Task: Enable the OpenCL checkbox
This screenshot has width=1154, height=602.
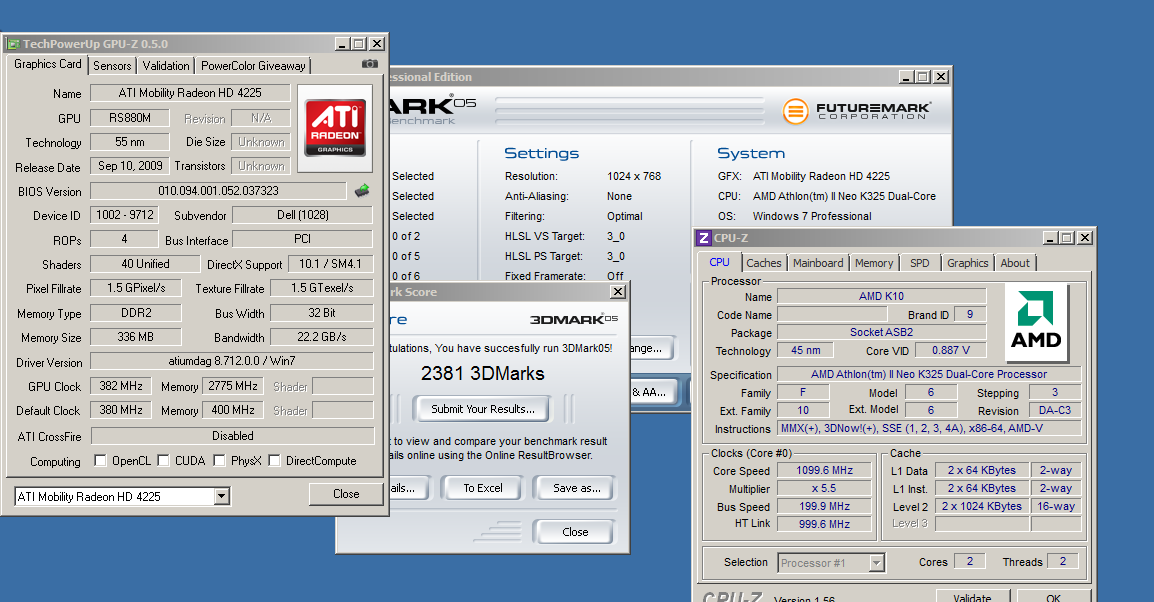Action: click(100, 461)
